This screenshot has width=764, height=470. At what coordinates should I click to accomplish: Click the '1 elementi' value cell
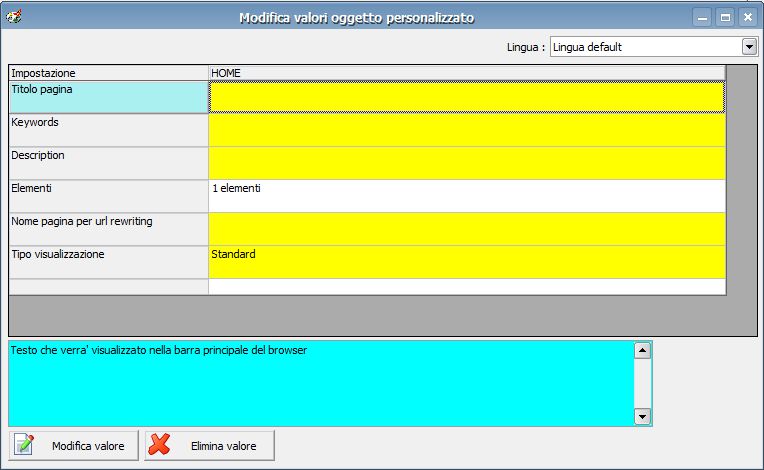point(467,196)
